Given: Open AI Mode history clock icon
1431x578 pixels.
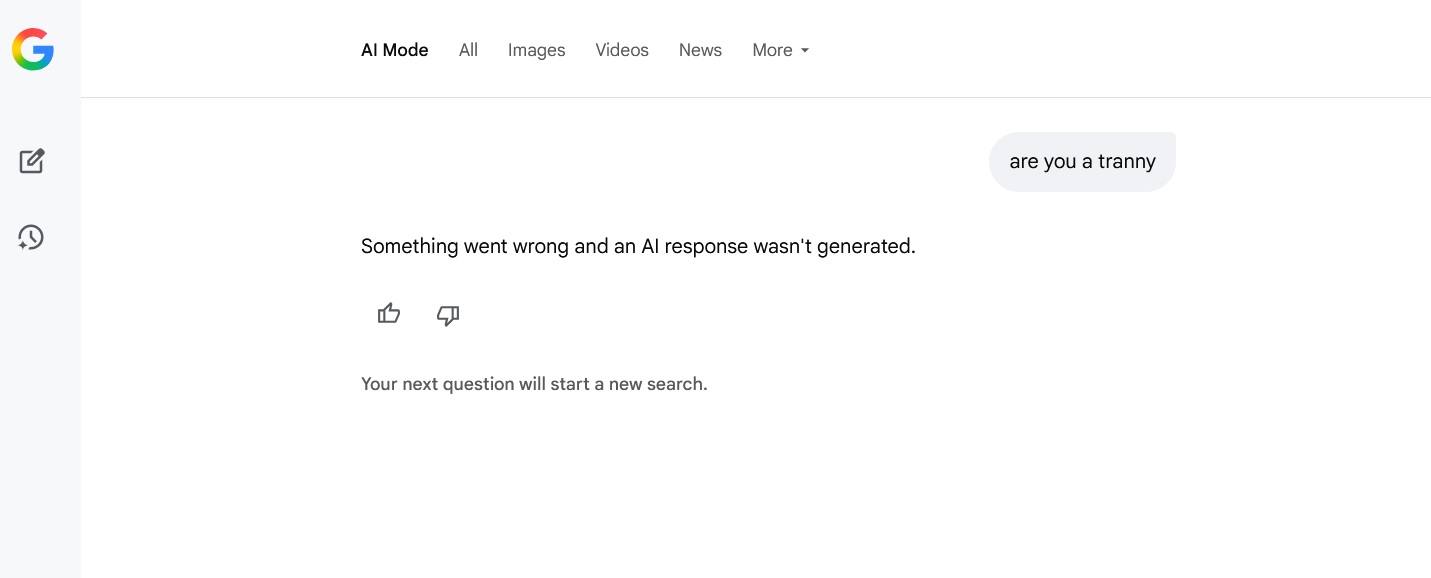Looking at the screenshot, I should tap(31, 237).
